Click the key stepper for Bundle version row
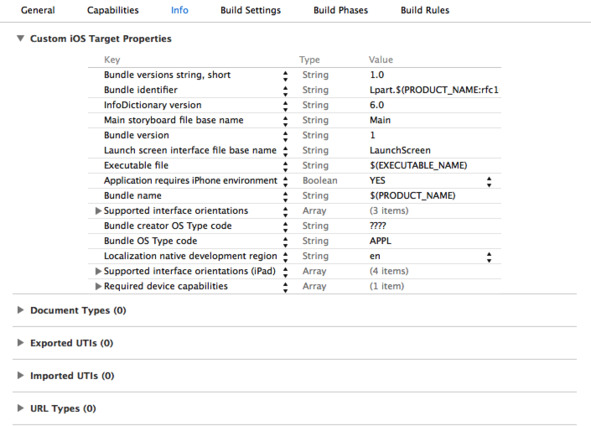Image resolution: width=591 pixels, height=426 pixels. click(285, 136)
